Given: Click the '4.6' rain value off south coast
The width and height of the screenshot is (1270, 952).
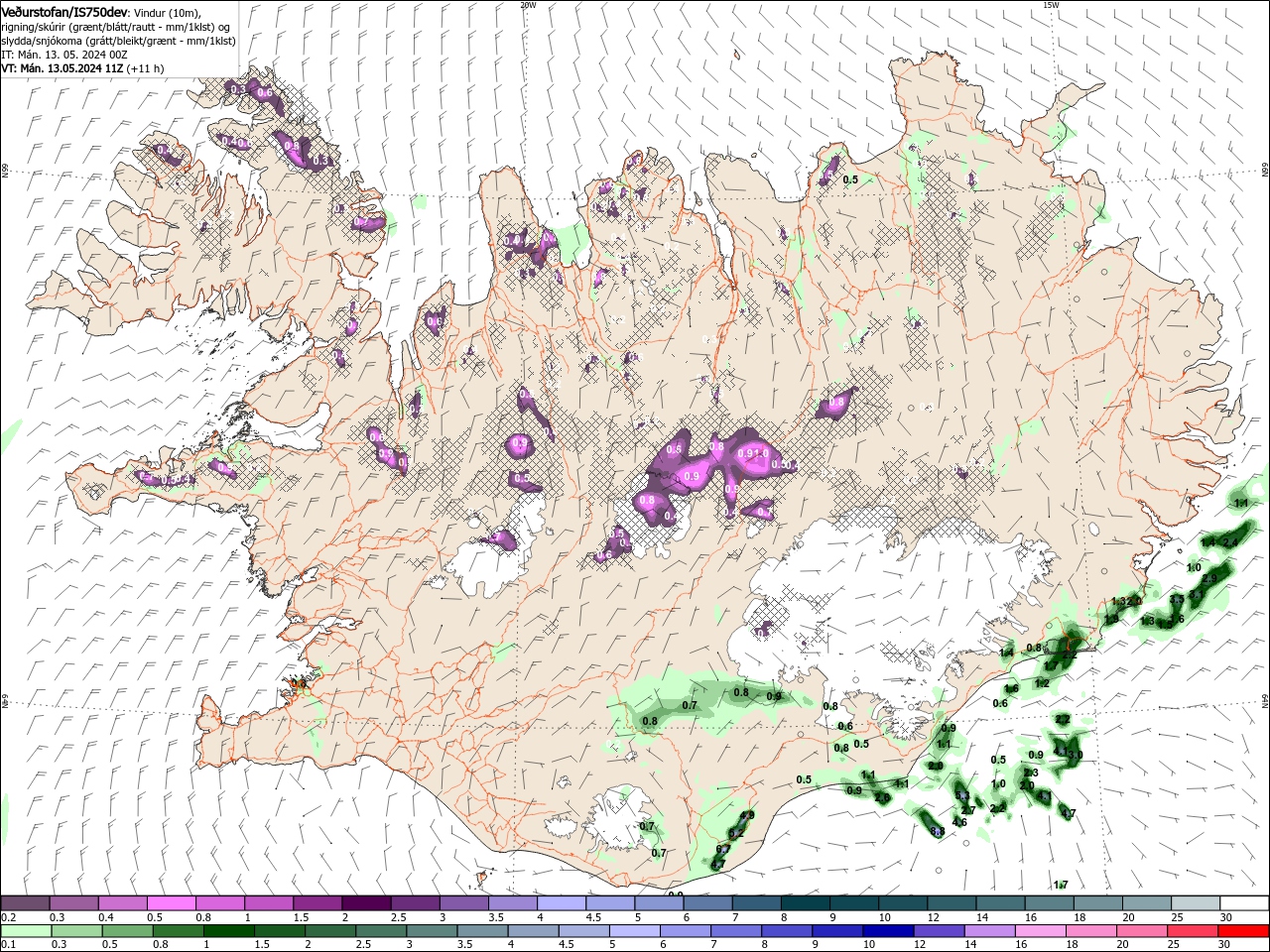Looking at the screenshot, I should point(959,822).
